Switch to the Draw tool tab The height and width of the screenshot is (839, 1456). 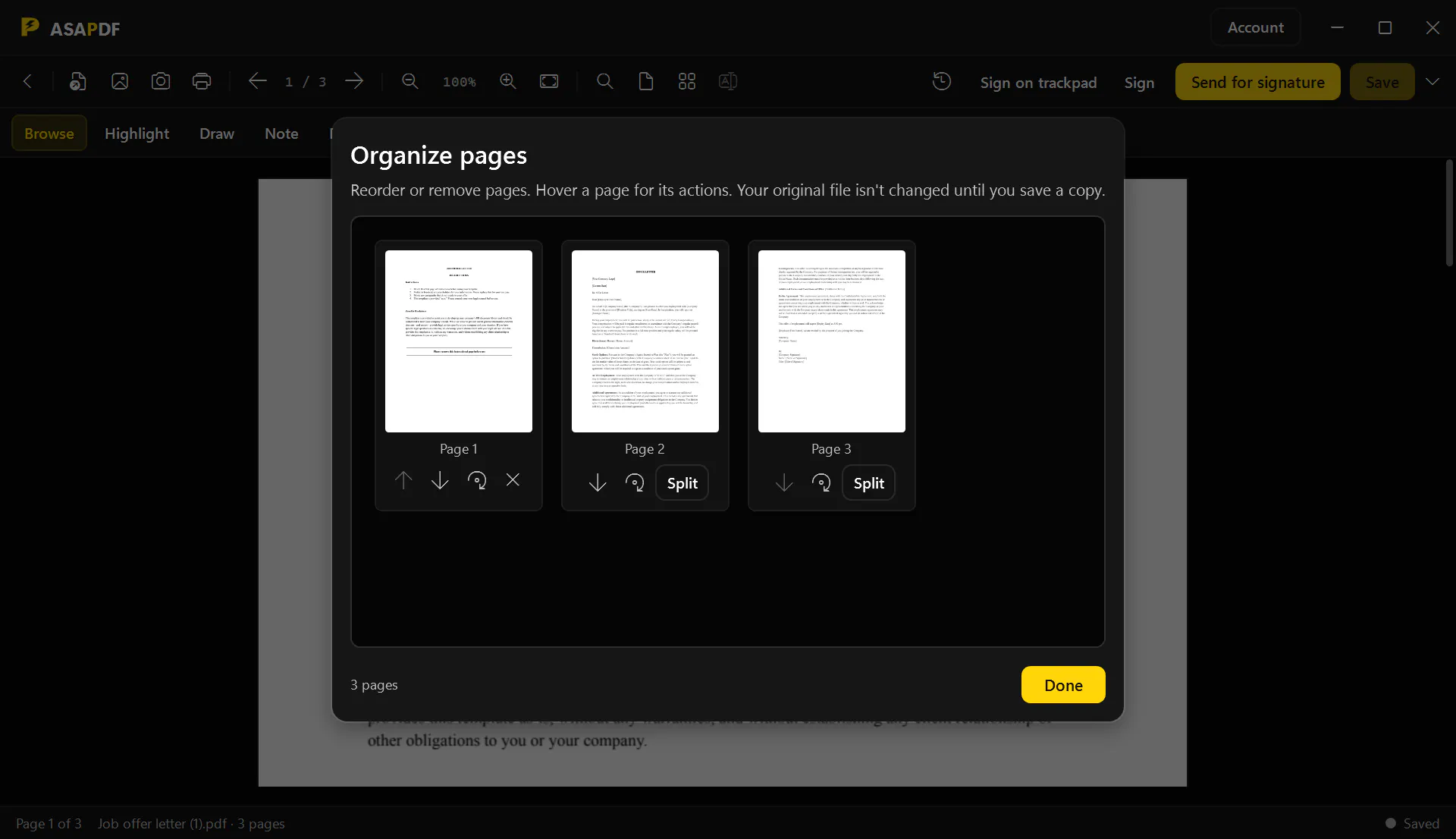tap(217, 134)
